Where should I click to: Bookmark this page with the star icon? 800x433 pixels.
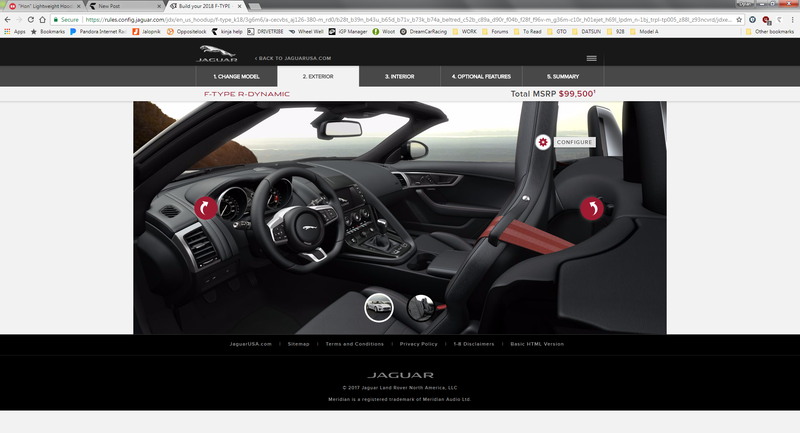click(739, 19)
